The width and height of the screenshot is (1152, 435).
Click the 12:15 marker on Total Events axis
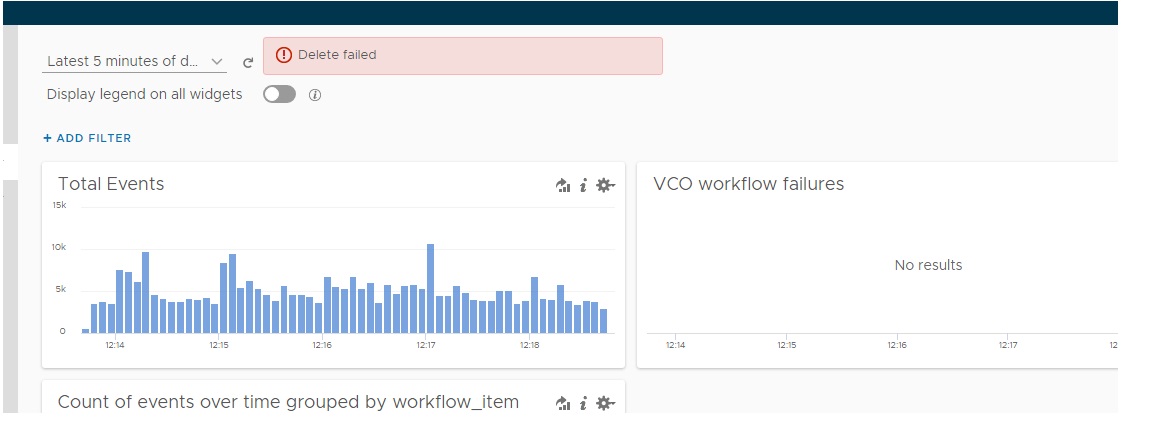[x=219, y=345]
